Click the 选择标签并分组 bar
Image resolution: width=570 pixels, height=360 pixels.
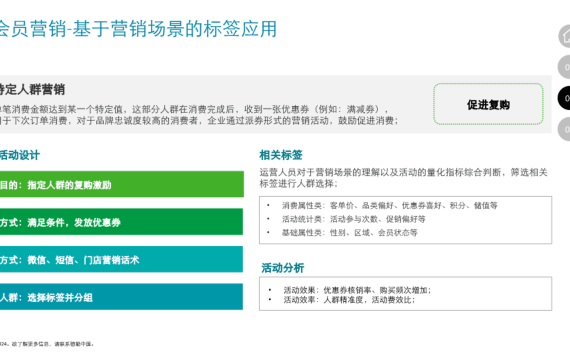(121, 297)
